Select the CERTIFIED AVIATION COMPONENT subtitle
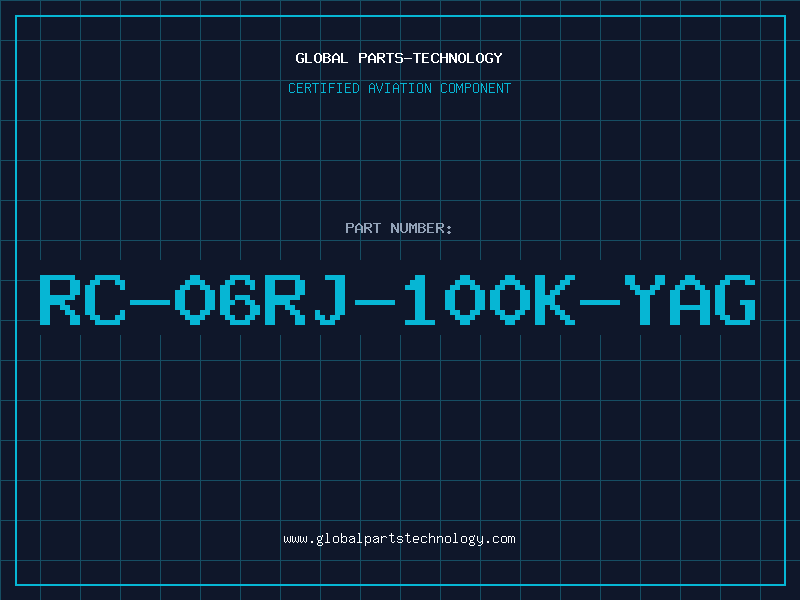Screen dimensions: 800x600 pos(399,88)
